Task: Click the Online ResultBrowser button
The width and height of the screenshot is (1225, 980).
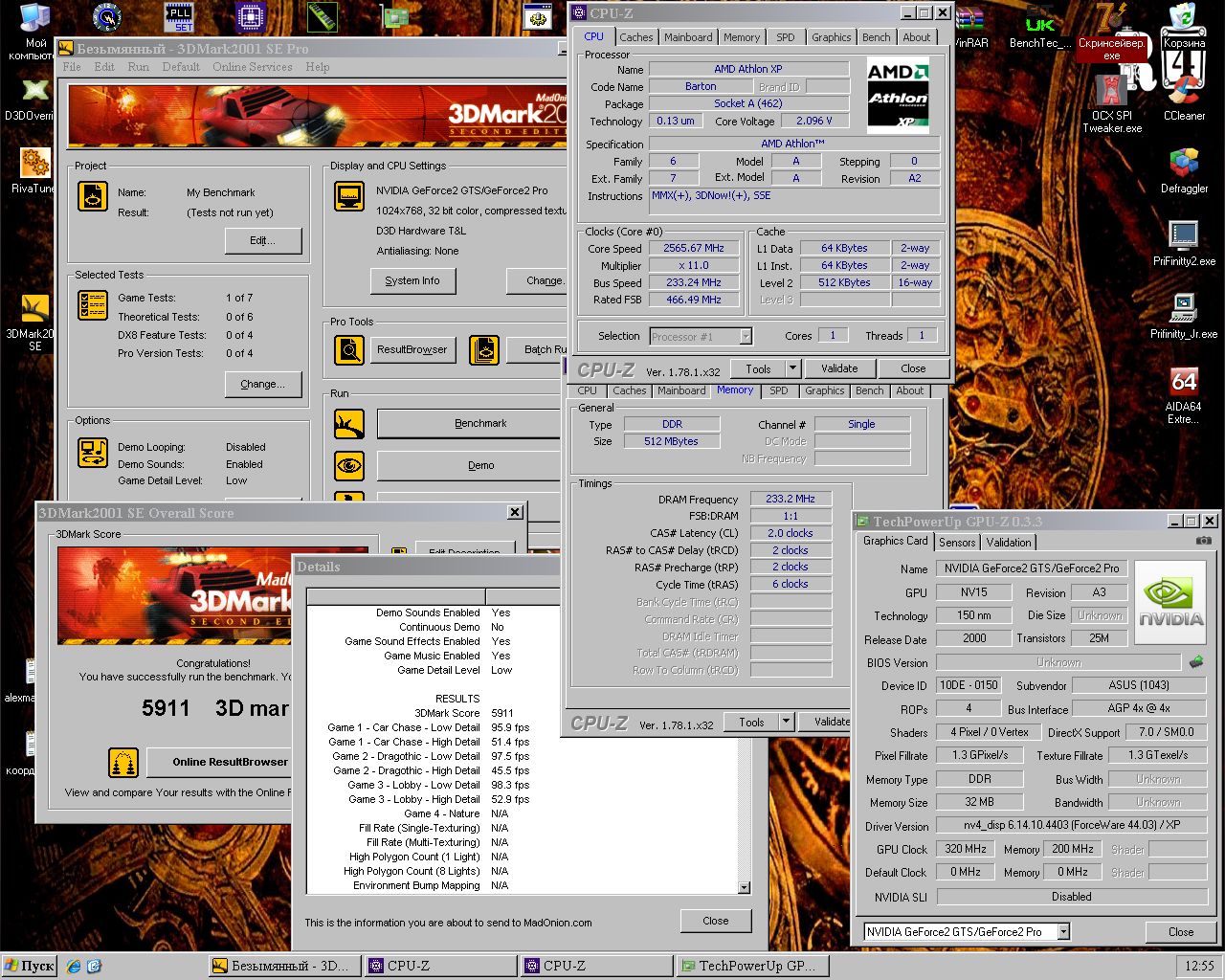Action: 219,762
